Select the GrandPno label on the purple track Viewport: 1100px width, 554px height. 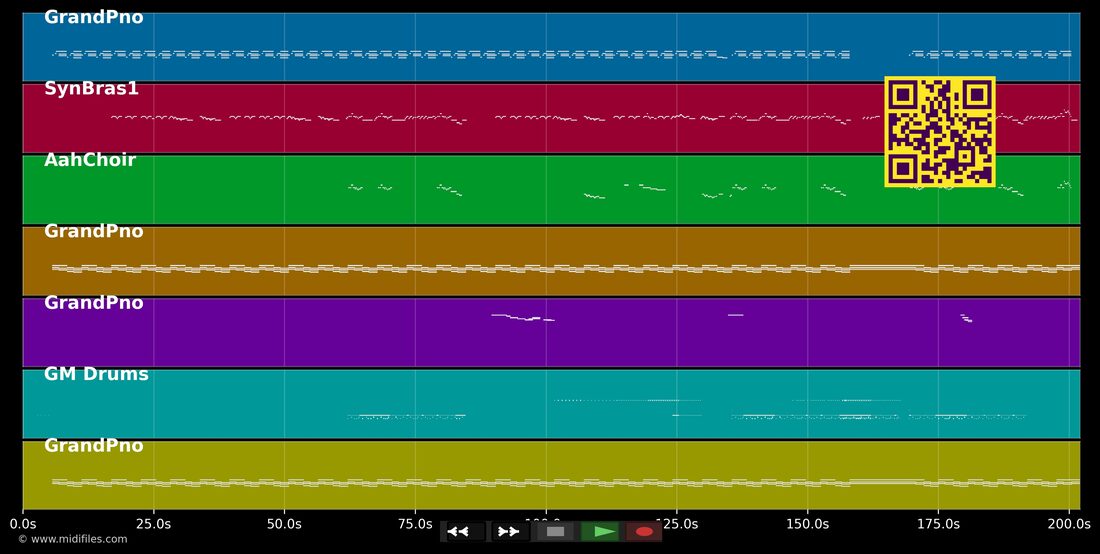point(93,303)
